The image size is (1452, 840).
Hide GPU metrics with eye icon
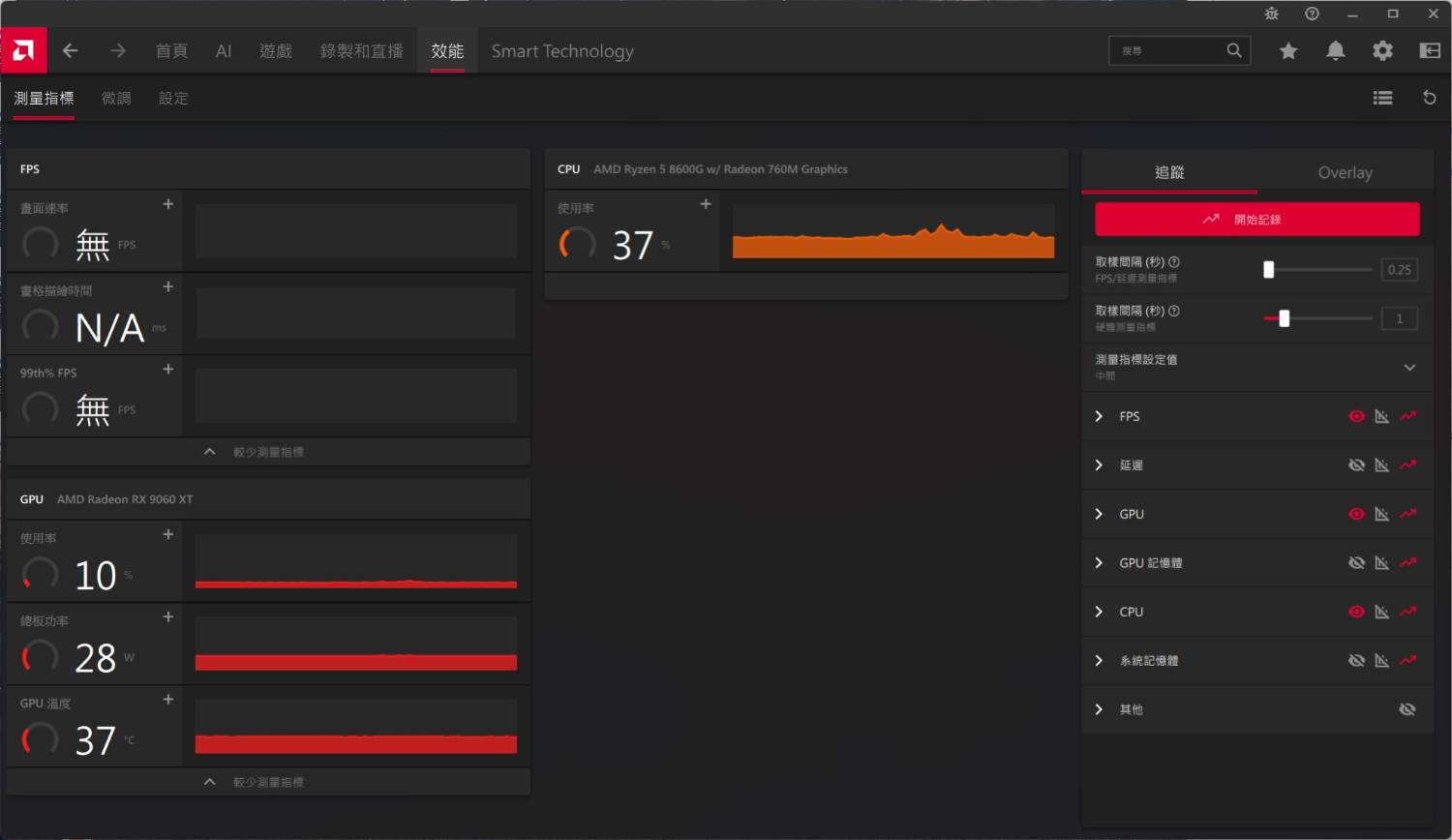(x=1356, y=514)
